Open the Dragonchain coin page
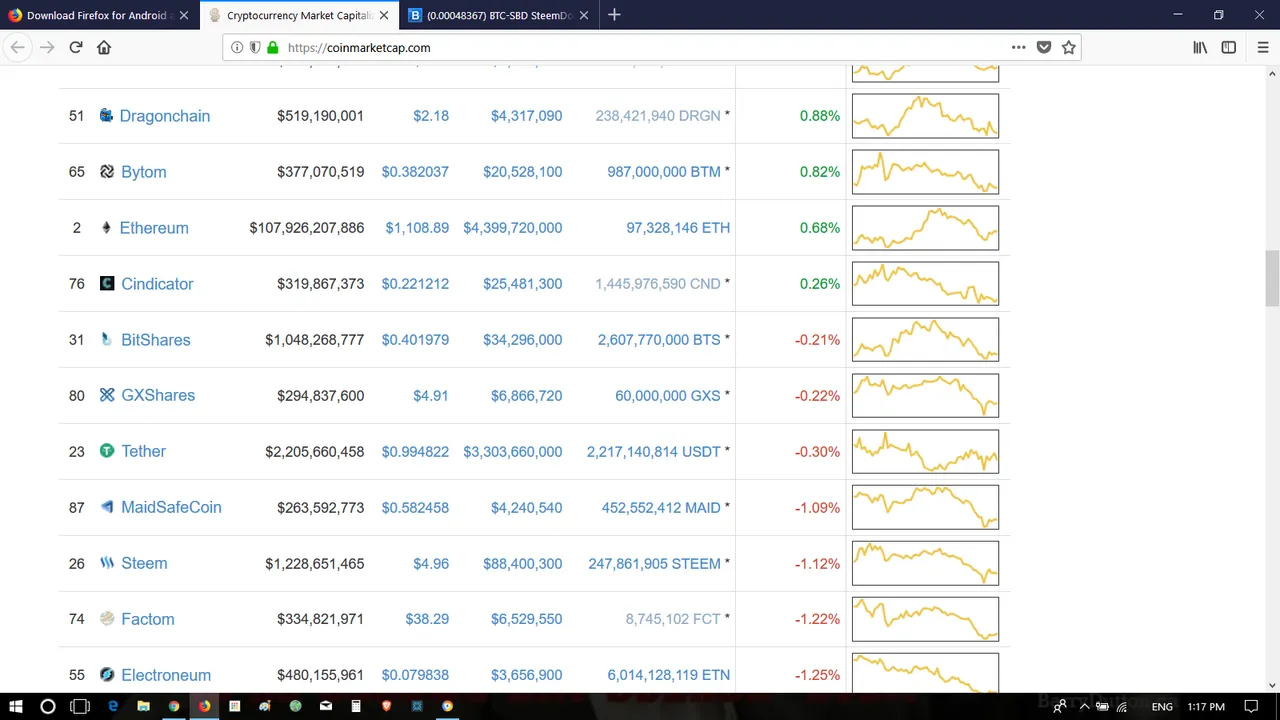This screenshot has height=720, width=1280. pyautogui.click(x=165, y=116)
